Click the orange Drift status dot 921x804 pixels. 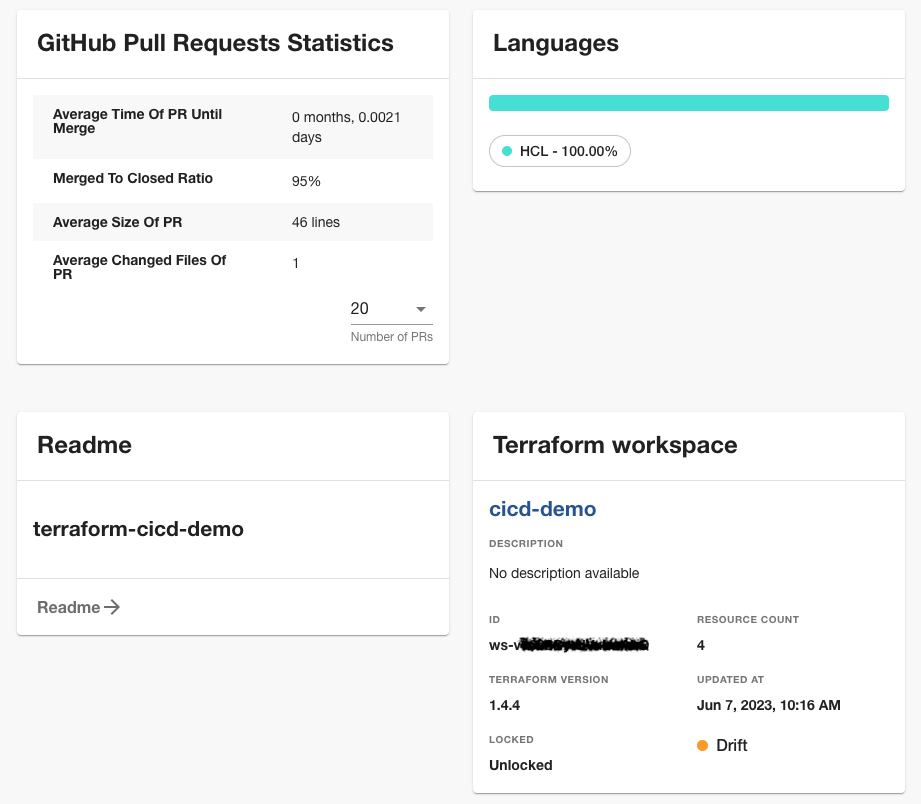(x=702, y=745)
